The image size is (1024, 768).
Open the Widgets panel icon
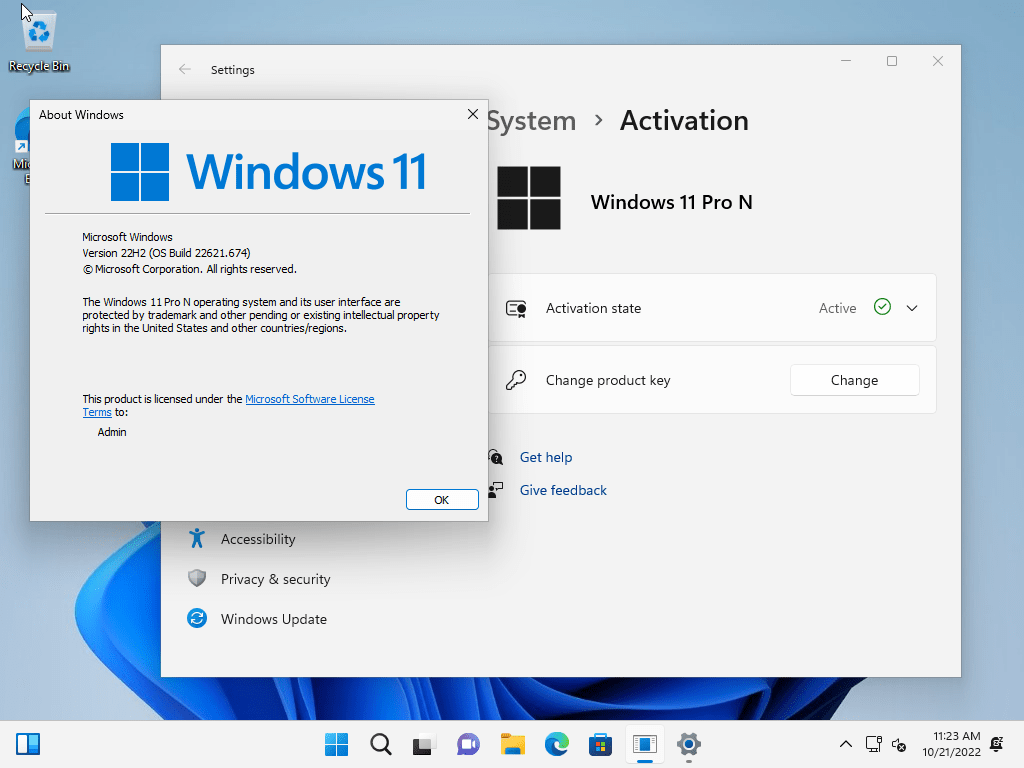(x=28, y=744)
